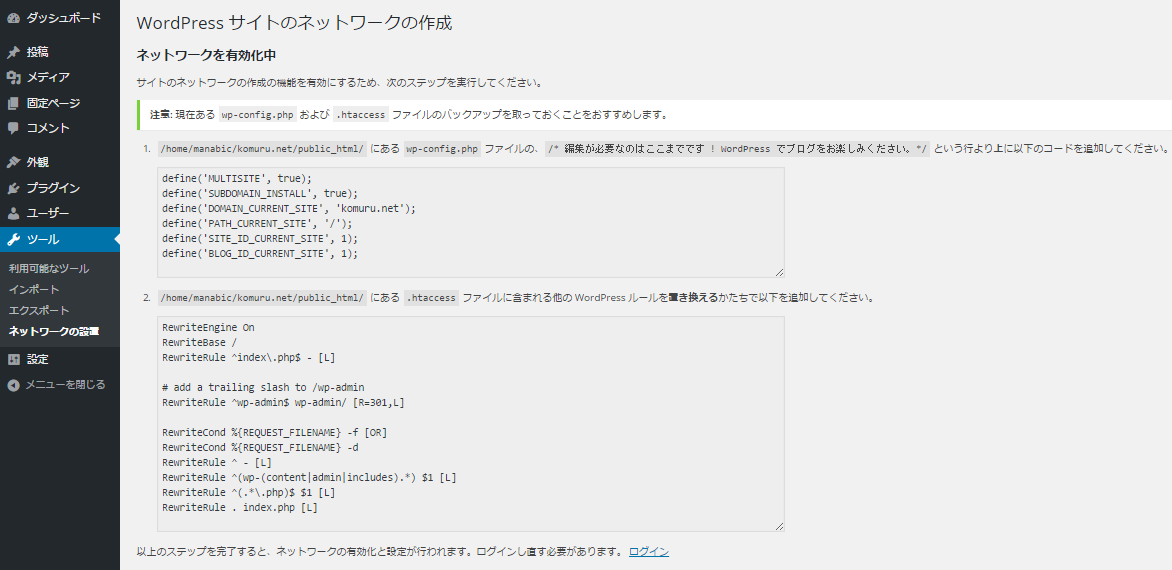Click the trailing slash comment line
The height and width of the screenshot is (570, 1172).
(263, 387)
